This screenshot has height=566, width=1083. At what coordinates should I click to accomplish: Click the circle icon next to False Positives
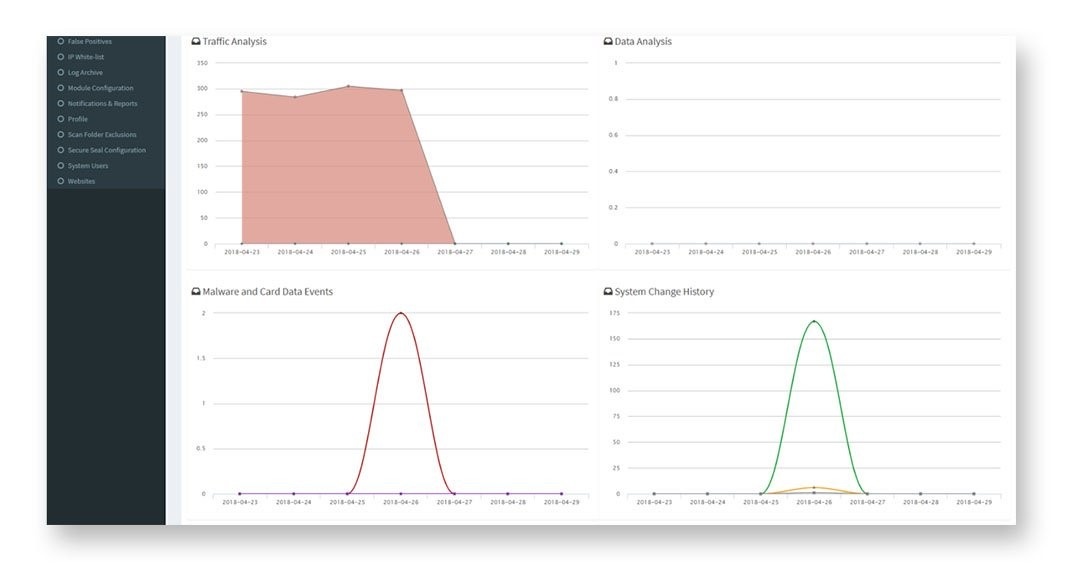[61, 41]
